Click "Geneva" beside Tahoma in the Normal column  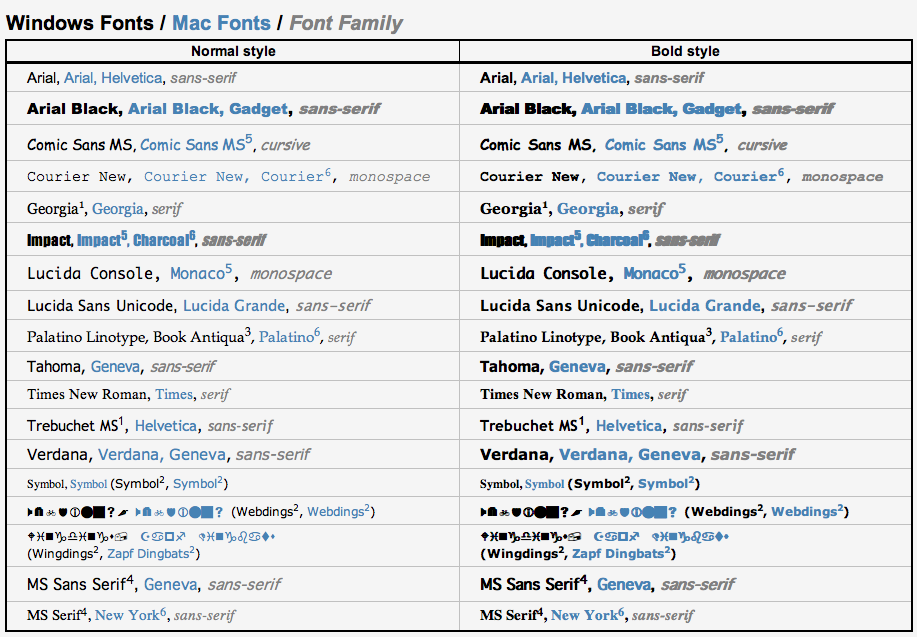tap(115, 367)
